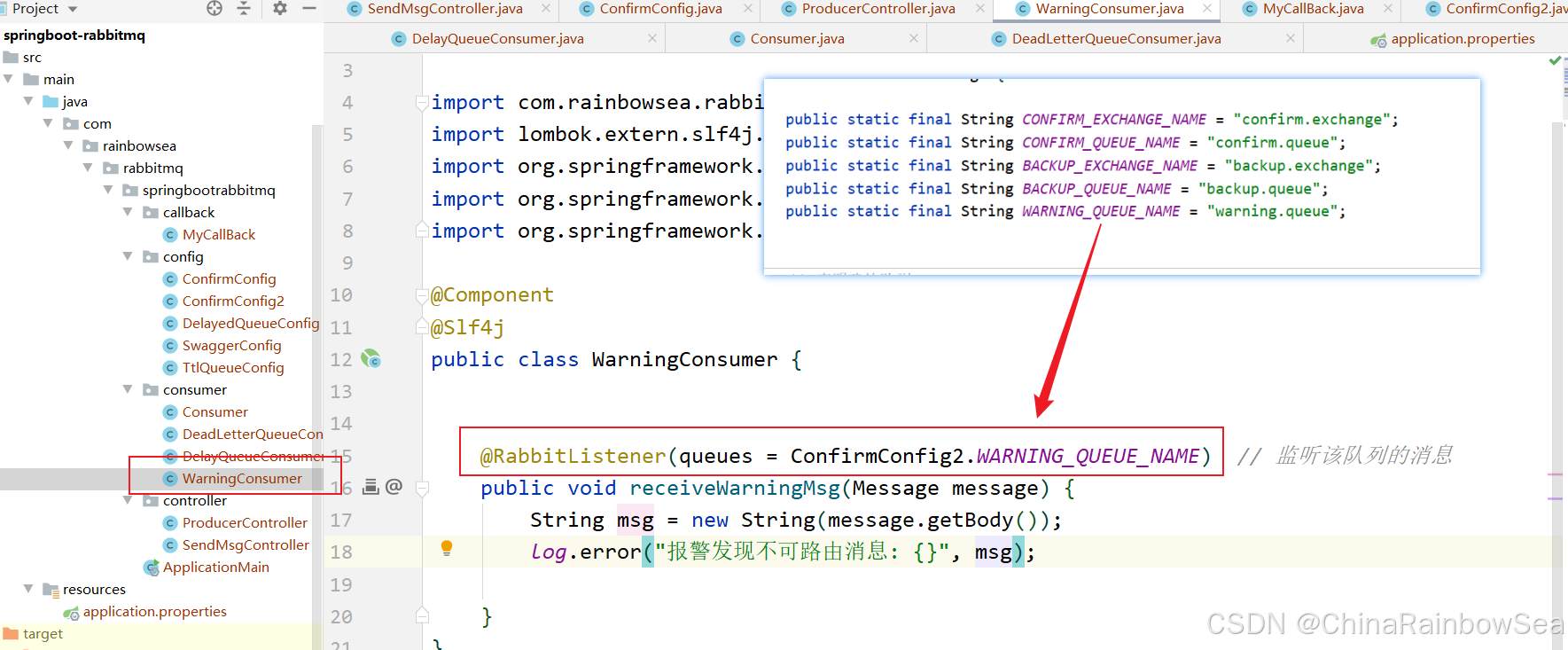Close the ProducerController.java tab
Image resolution: width=1568 pixels, height=650 pixels.
click(980, 9)
